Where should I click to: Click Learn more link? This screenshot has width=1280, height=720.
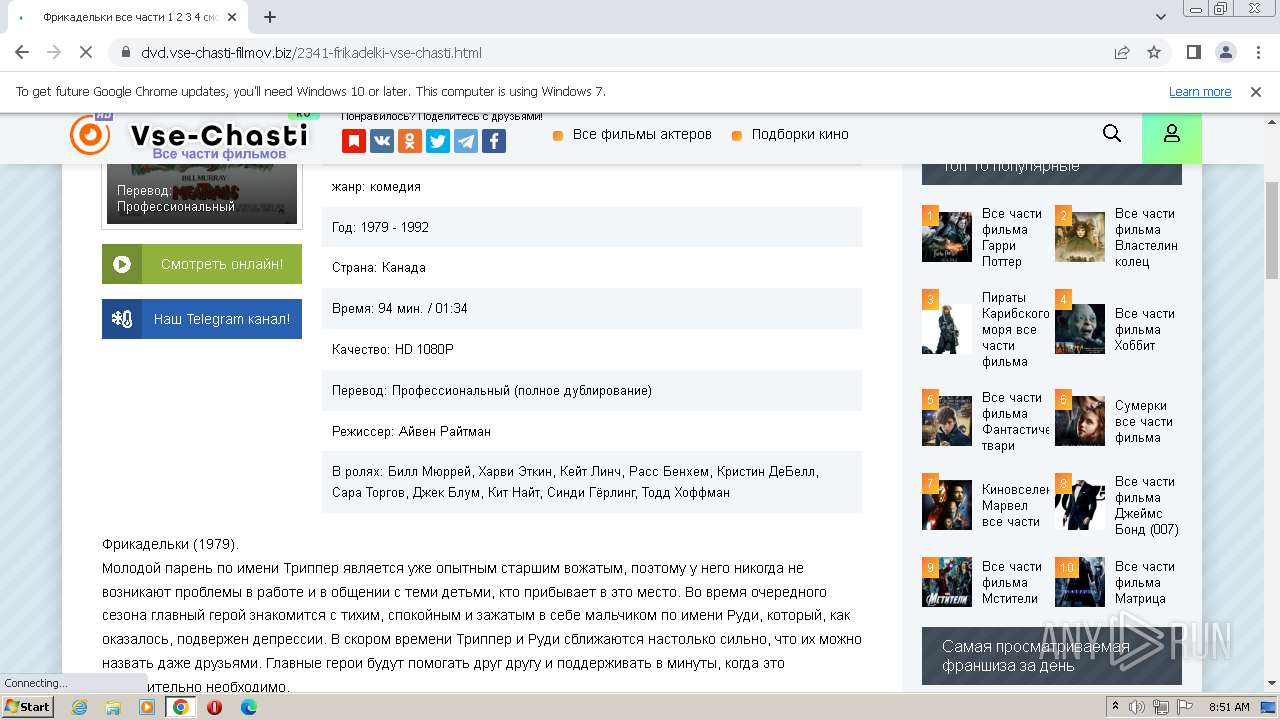click(1200, 91)
